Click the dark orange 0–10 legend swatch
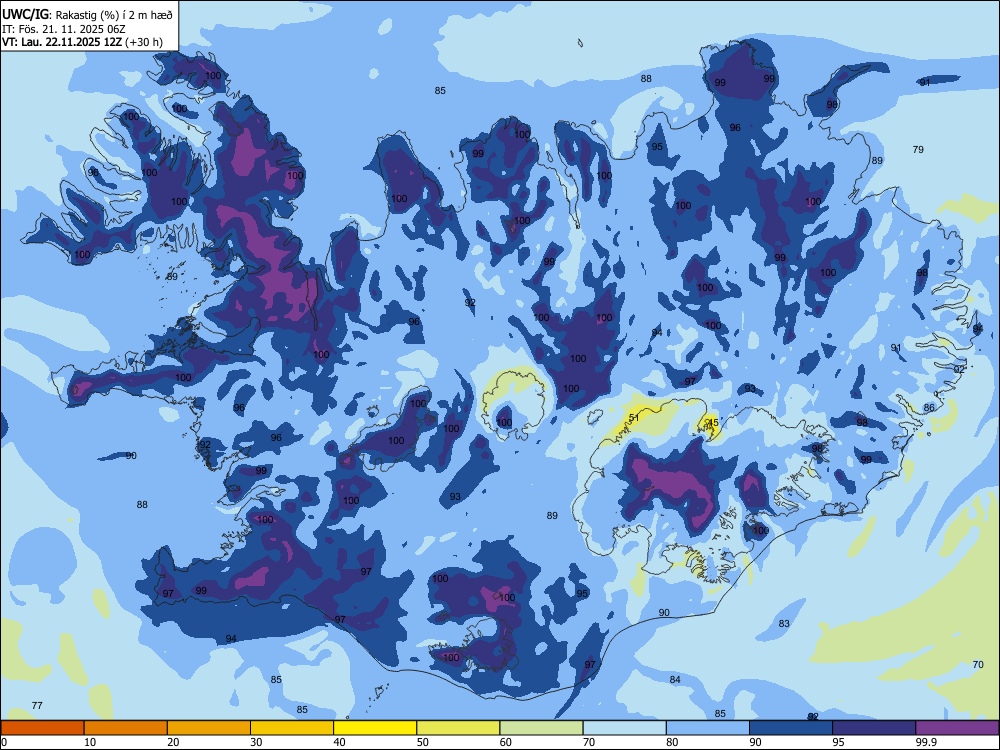This screenshot has width=1000, height=750. coord(42,728)
